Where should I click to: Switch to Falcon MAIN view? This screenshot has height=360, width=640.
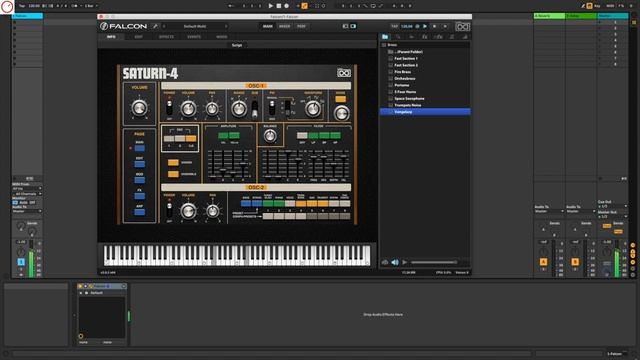coord(268,26)
